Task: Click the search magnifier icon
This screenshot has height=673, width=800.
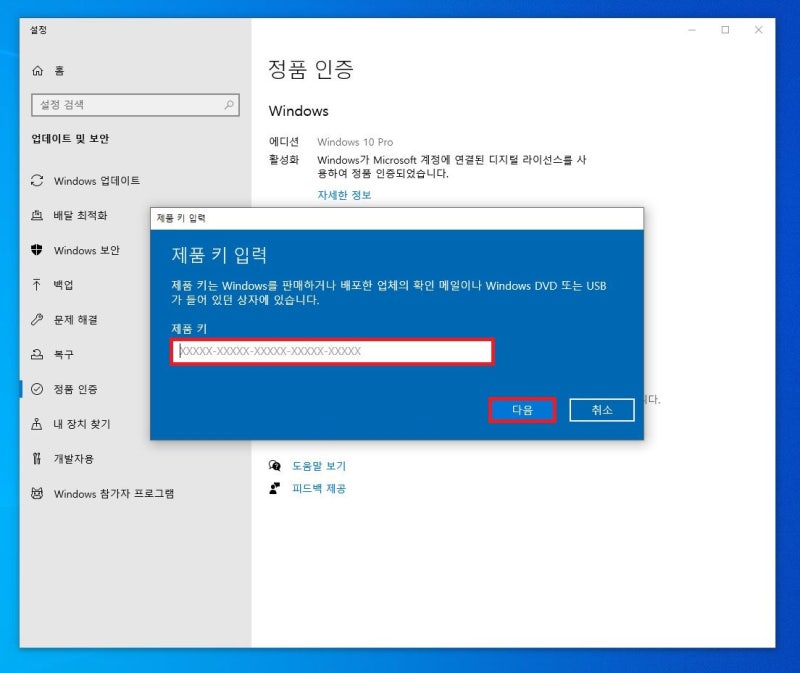Action: 229,105
